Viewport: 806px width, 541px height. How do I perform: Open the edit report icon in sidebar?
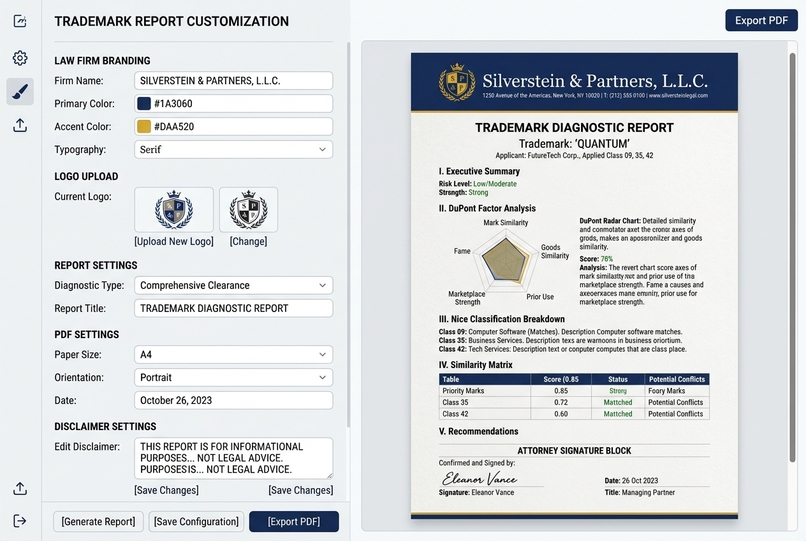click(20, 21)
